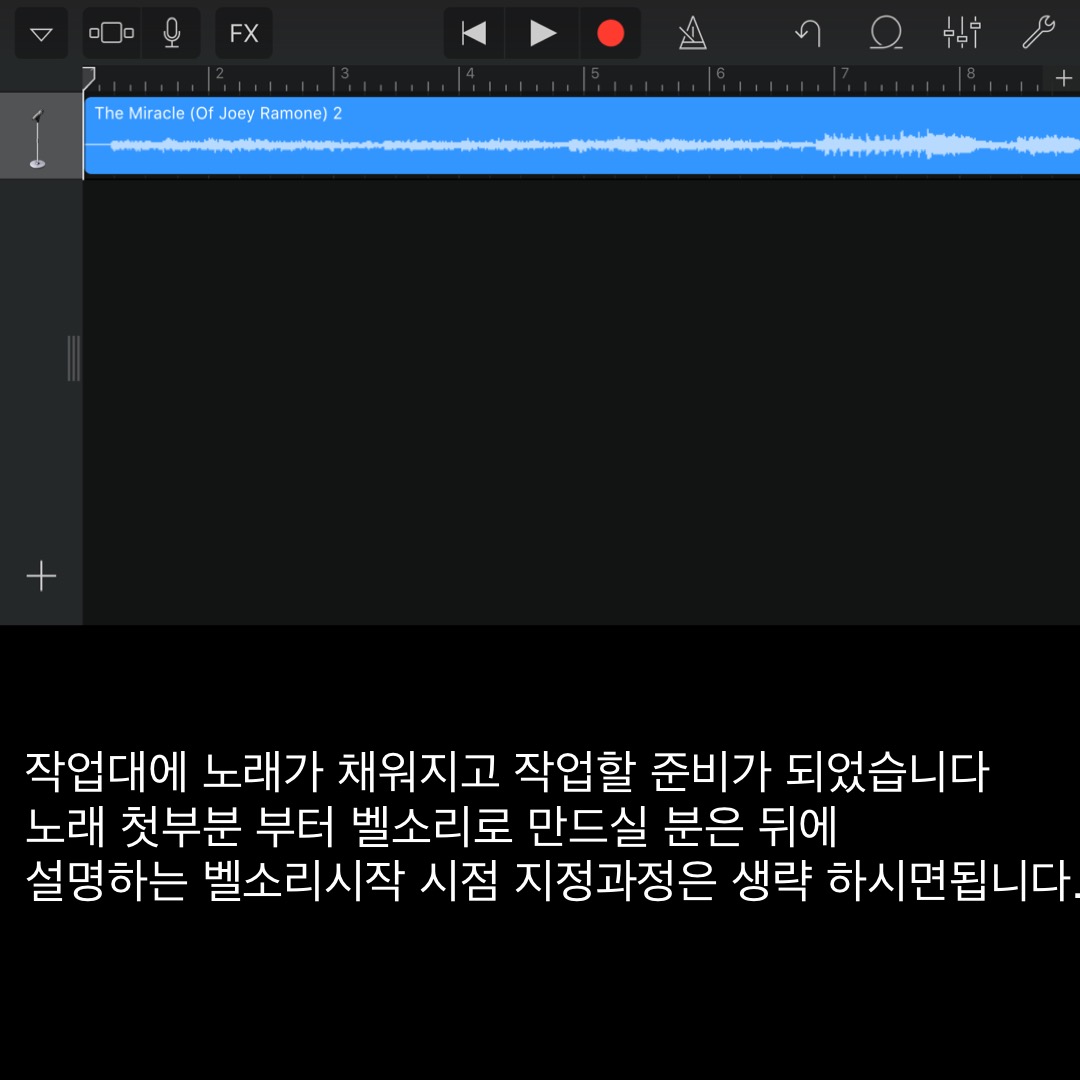Jump to beginning of the song
1080x1080 pixels.
coord(474,34)
